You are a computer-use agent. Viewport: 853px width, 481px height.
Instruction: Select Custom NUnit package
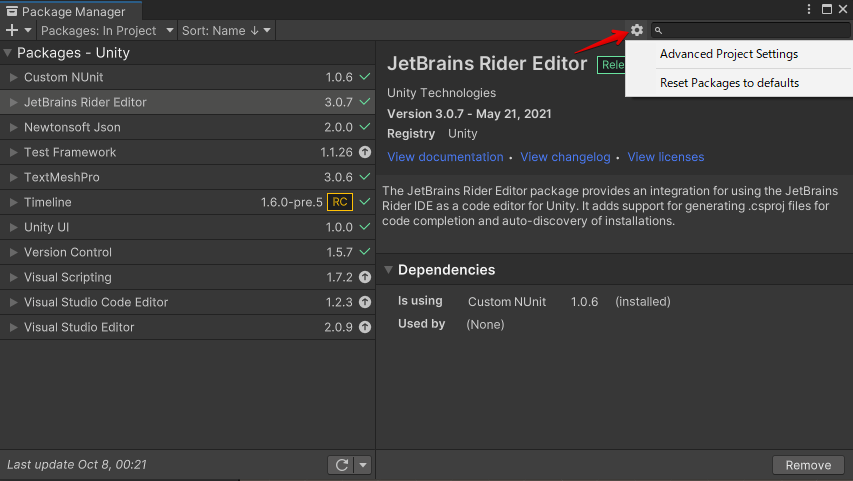click(x=188, y=77)
